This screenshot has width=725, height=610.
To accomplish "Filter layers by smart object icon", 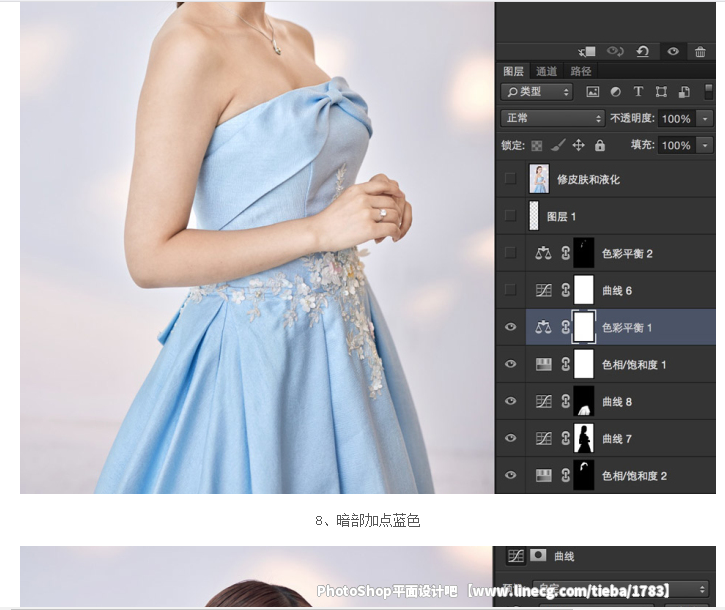I will coord(684,92).
